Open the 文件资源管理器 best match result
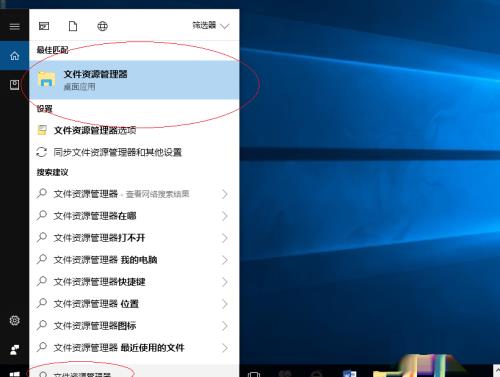The width and height of the screenshot is (500, 377). click(134, 80)
